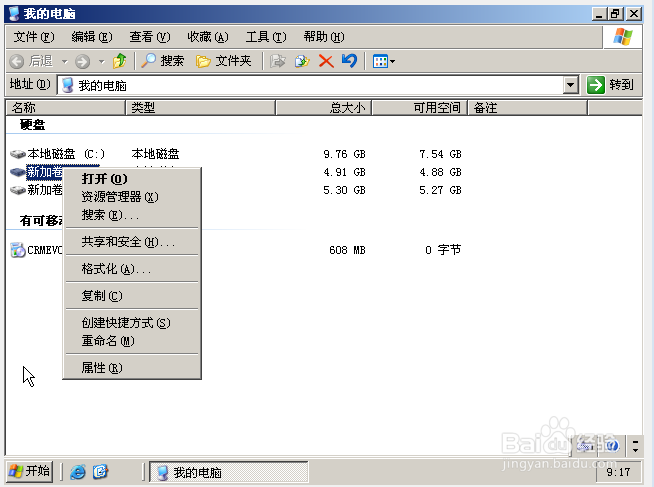654x487 pixels.
Task: Click the 4.91 GB total size value
Action: [345, 172]
